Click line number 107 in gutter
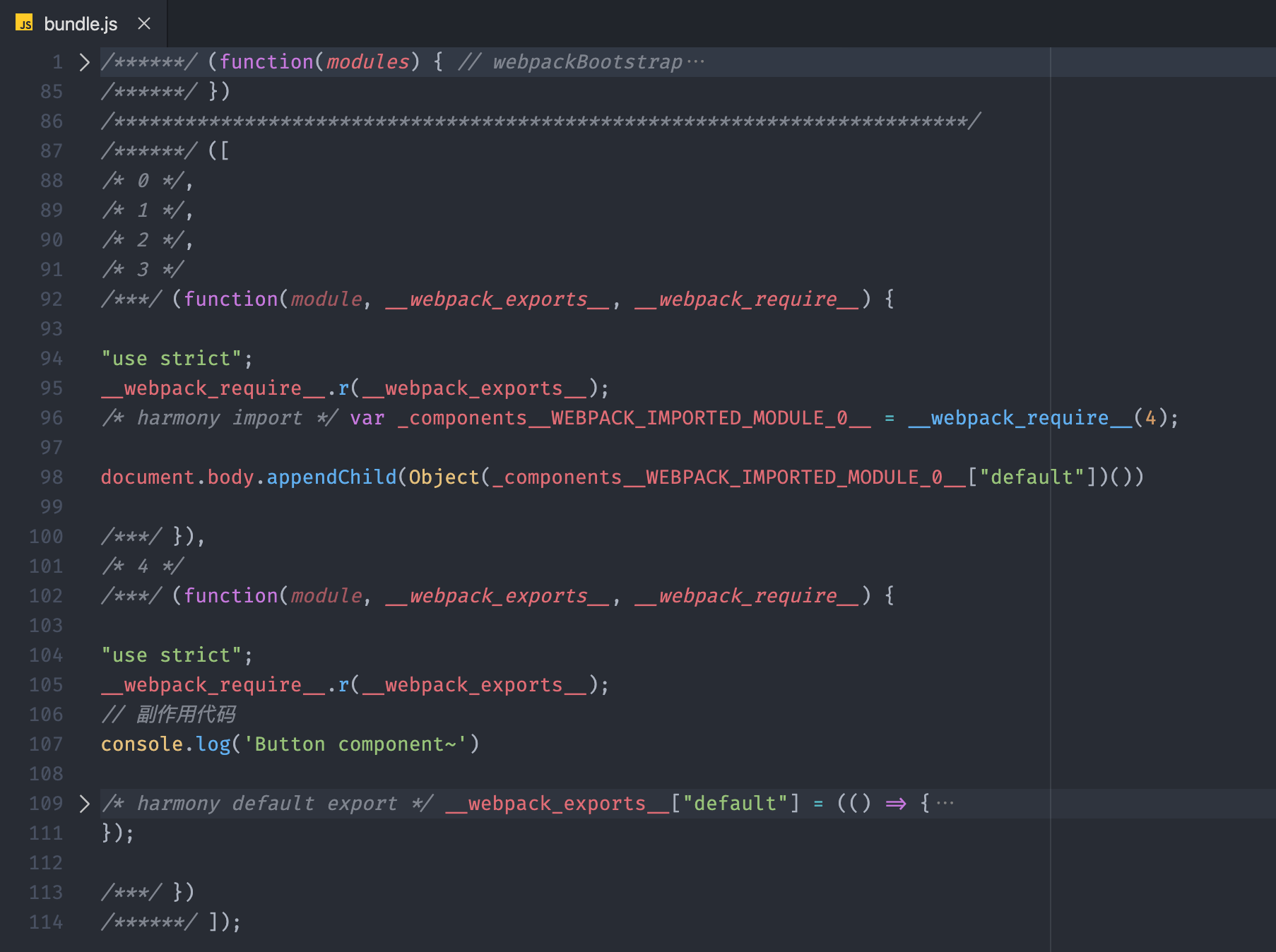 point(46,744)
